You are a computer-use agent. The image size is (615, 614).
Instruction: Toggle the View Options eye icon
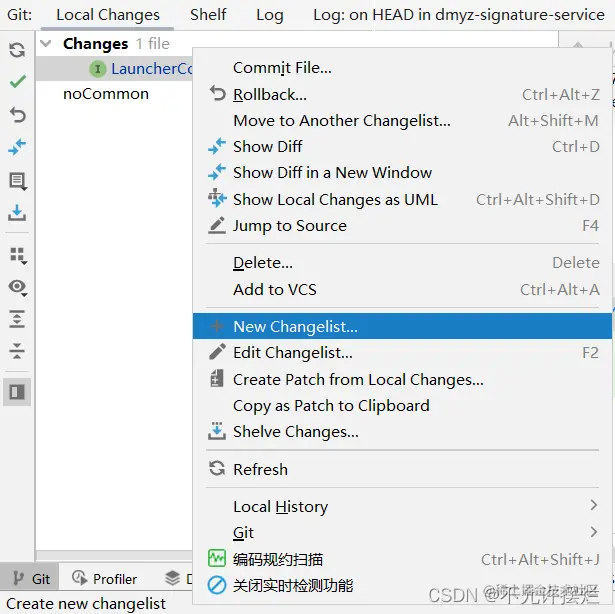[17, 287]
